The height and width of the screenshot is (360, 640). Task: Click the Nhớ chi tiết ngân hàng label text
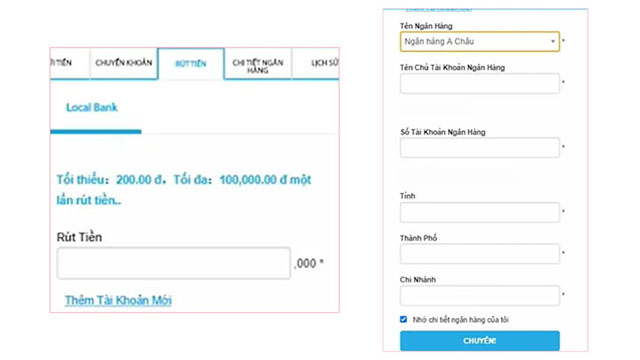(x=460, y=320)
